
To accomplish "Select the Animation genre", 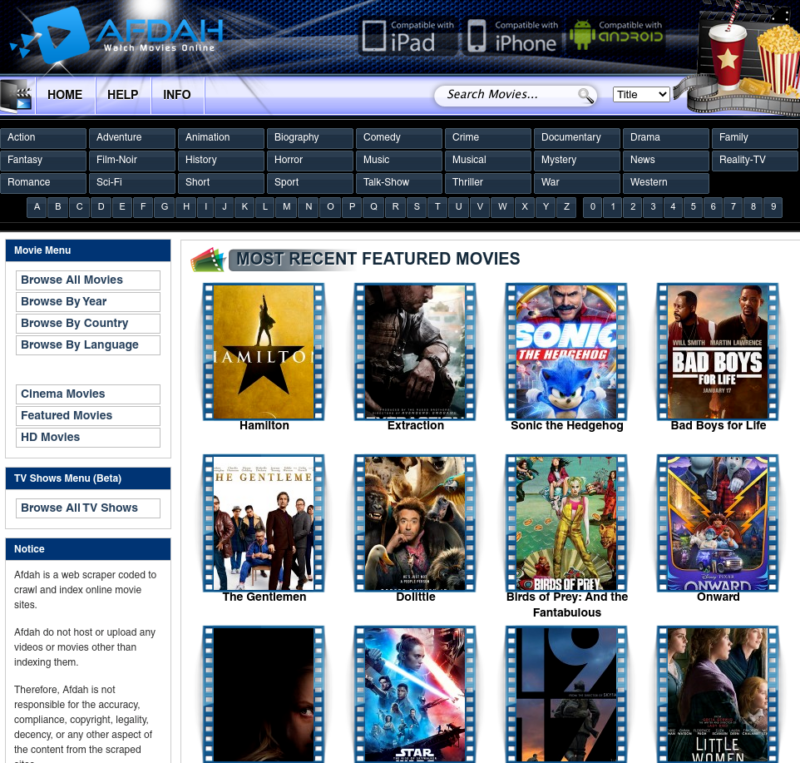I will (221, 138).
